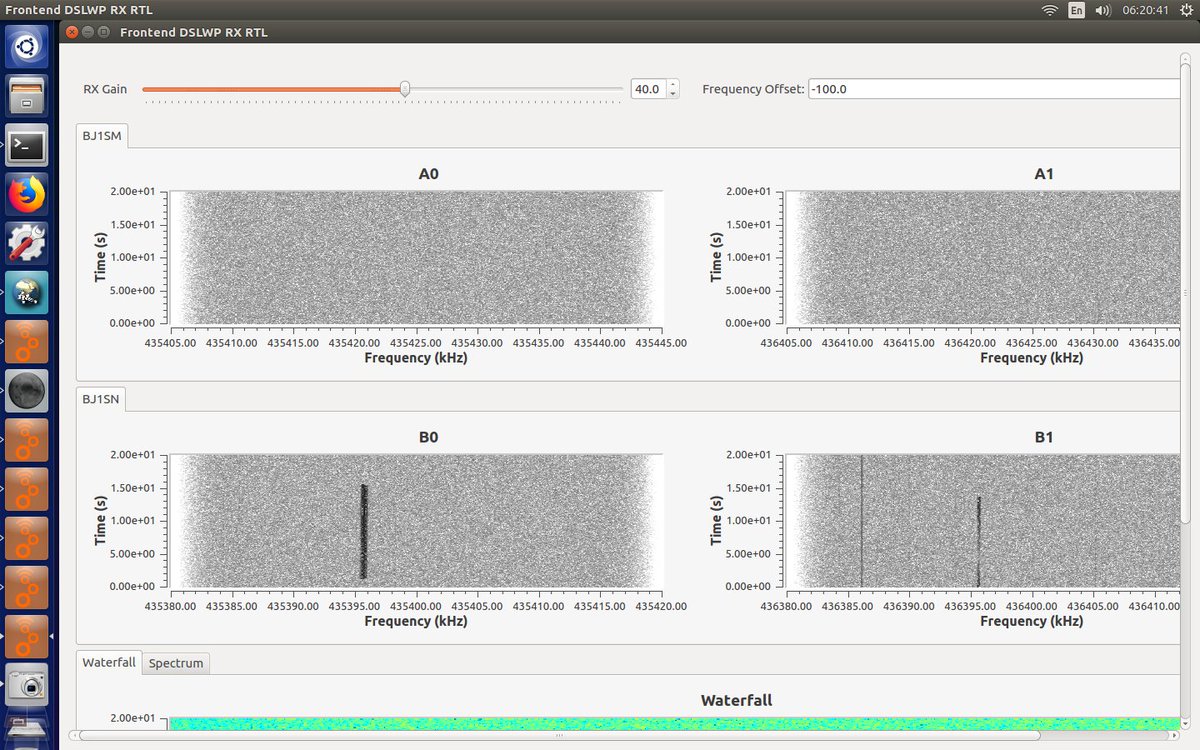Switch to the Spectrum tab
1200x750 pixels.
176,663
